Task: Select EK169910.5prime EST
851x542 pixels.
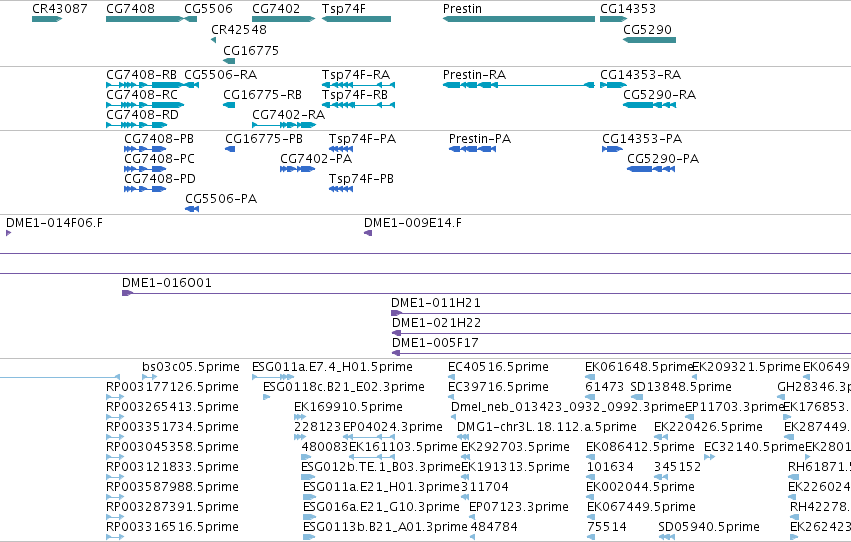Action: tap(300, 417)
